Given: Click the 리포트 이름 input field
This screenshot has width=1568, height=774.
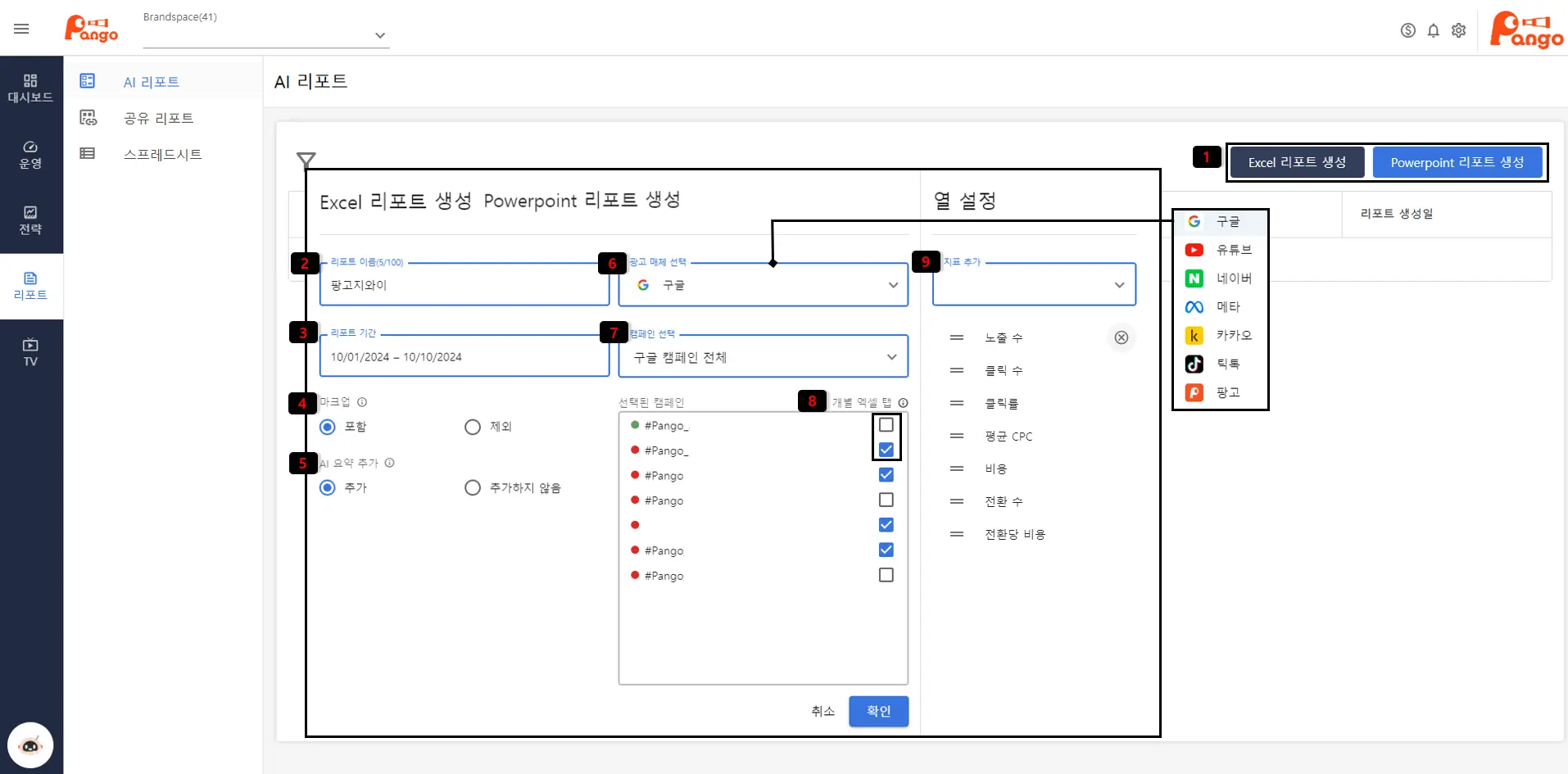Looking at the screenshot, I should (x=463, y=285).
